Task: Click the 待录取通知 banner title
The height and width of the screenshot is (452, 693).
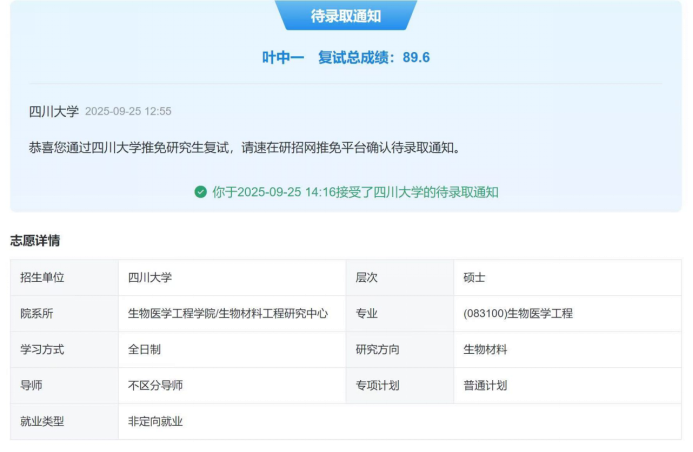Action: (x=346, y=16)
